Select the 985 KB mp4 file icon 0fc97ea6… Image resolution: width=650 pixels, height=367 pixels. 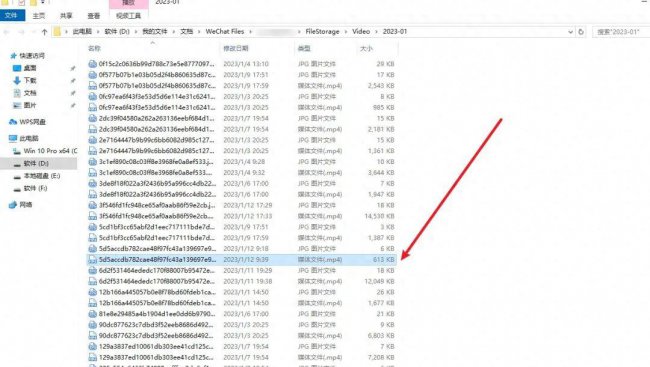pyautogui.click(x=92, y=107)
